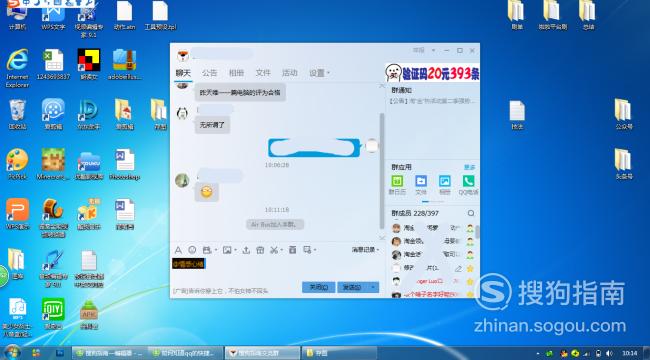This screenshot has height=360, width=650.
Task: Switch to the 文件 files tab
Action: click(263, 73)
